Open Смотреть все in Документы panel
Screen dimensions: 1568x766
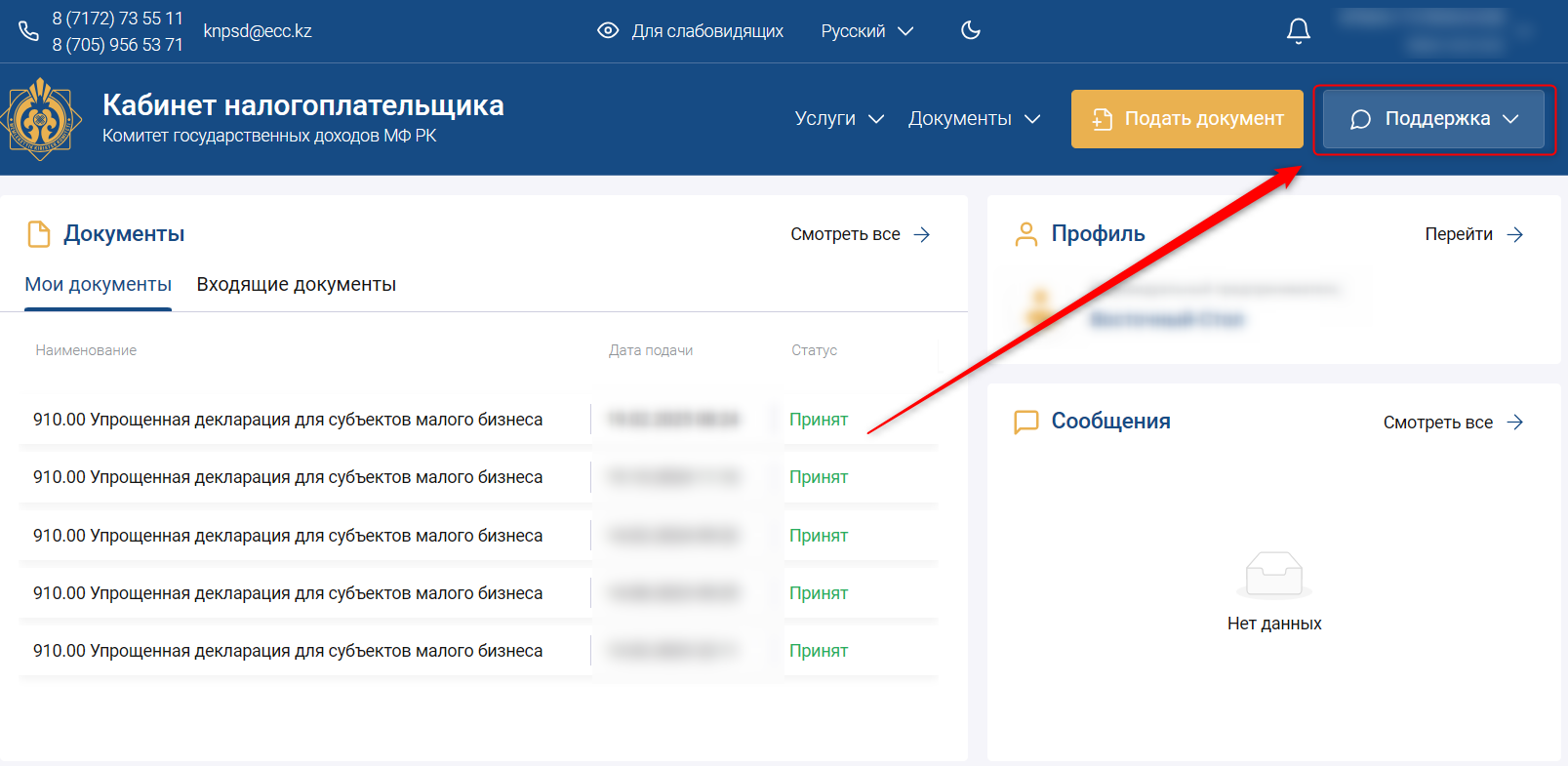point(860,234)
